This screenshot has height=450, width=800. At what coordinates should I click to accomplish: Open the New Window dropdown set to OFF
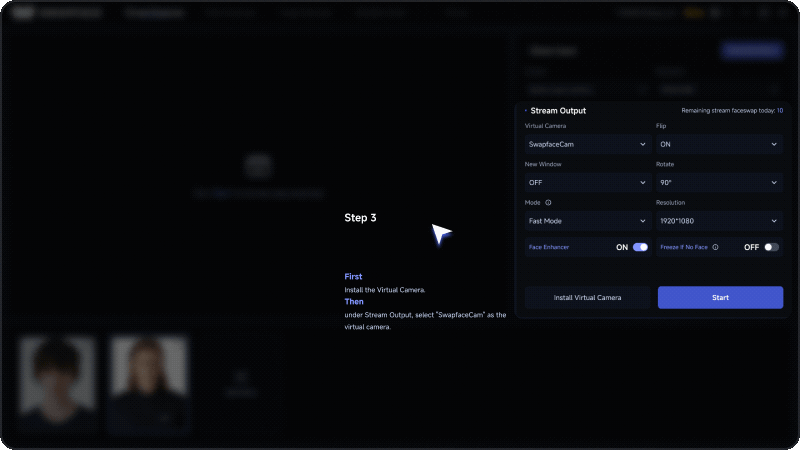pyautogui.click(x=587, y=183)
